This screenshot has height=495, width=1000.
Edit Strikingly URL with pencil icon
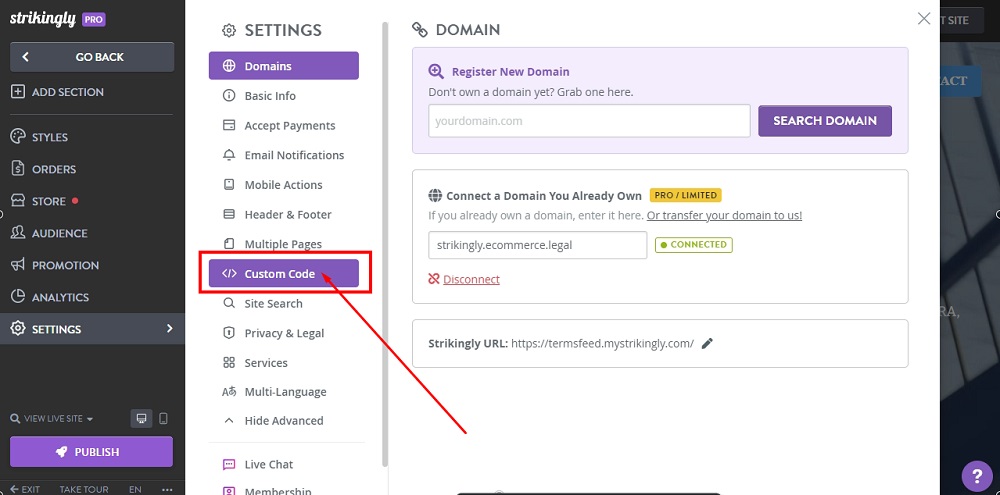click(x=707, y=343)
